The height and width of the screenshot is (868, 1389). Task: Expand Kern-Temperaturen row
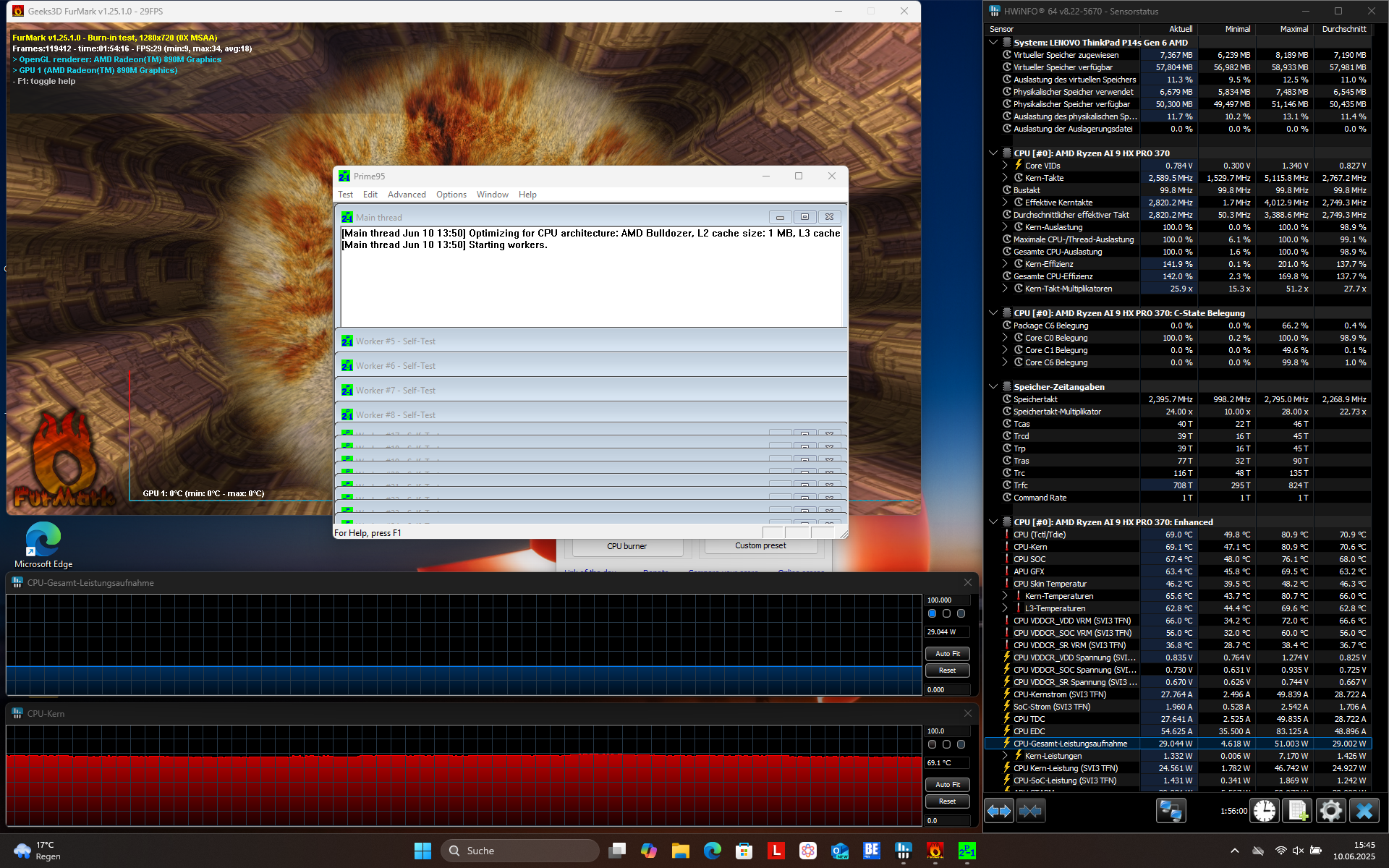pos(1005,596)
